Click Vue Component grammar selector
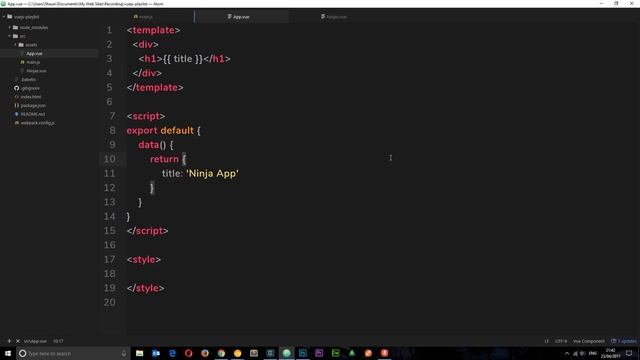This screenshot has height=360, width=640. [x=589, y=341]
